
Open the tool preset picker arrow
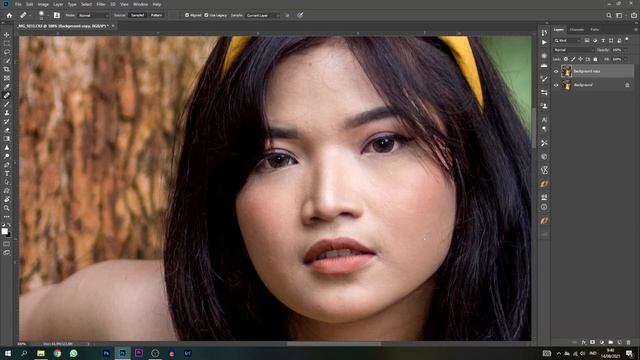point(30,16)
